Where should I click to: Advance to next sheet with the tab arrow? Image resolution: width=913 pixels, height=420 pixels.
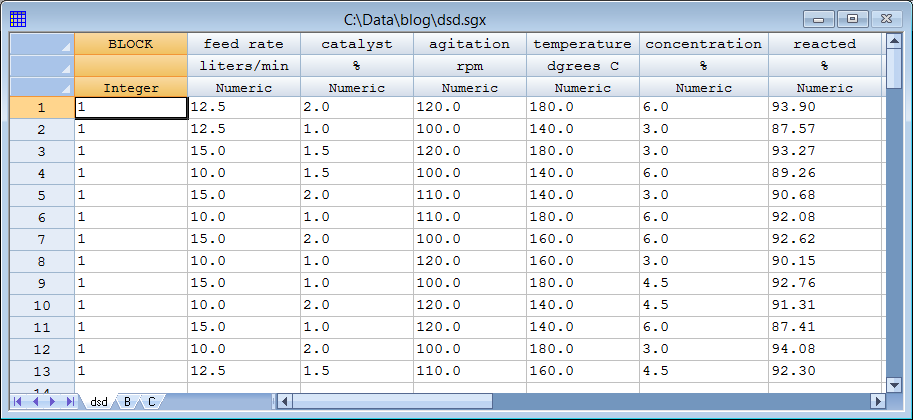(53, 401)
